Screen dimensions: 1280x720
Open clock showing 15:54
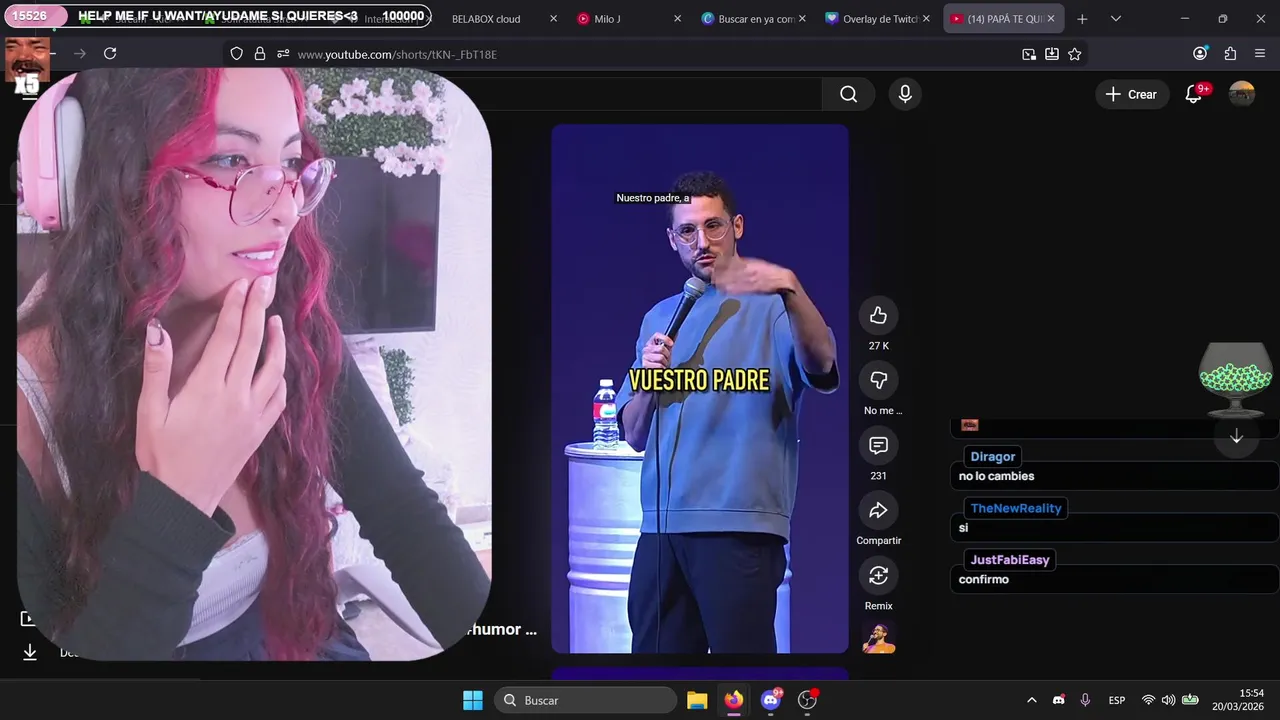[x=1238, y=700]
